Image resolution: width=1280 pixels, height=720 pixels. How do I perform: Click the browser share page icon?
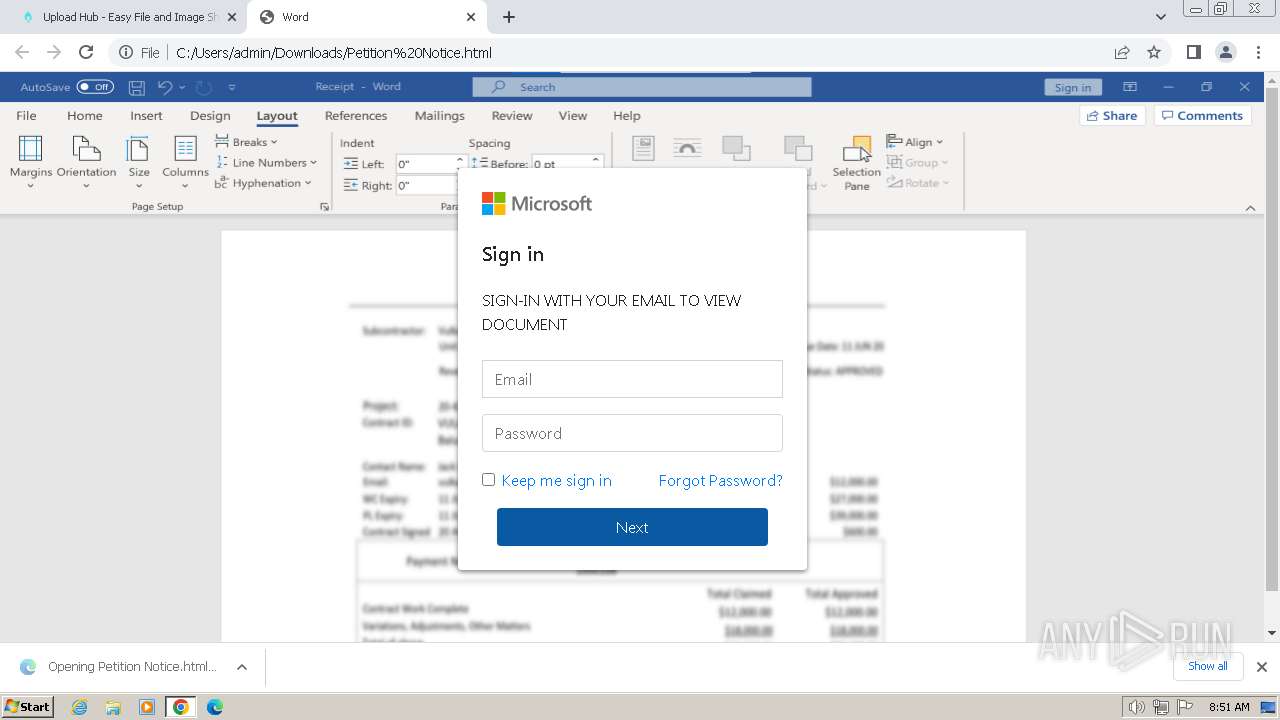(x=1122, y=52)
